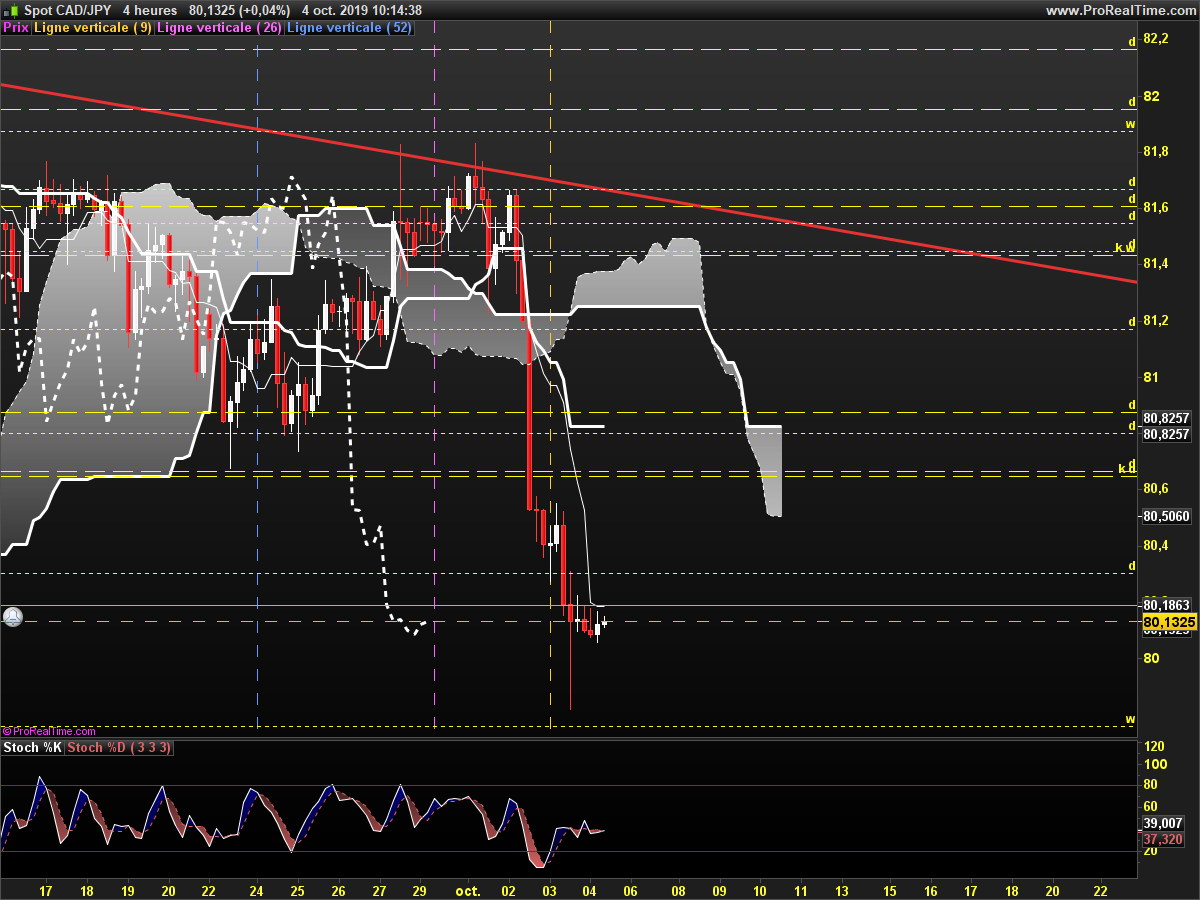This screenshot has width=1200, height=900.
Task: Select the Prix label tab
Action: point(16,28)
